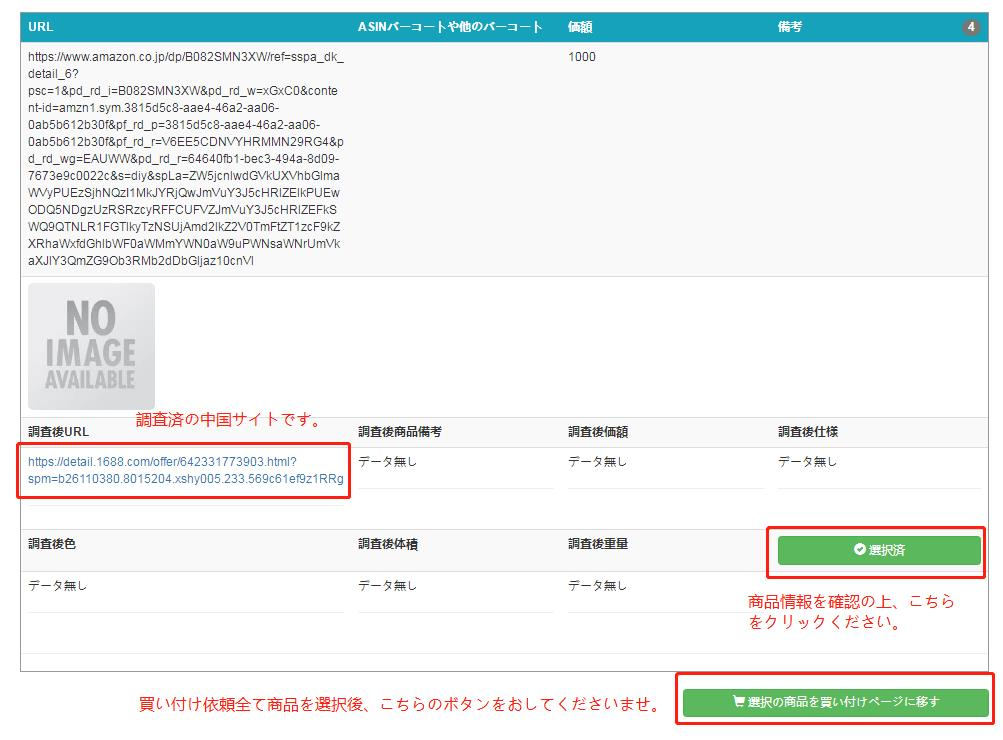Click the checkmark icon on 選択済 button
This screenshot has width=1003, height=740.
pos(859,550)
